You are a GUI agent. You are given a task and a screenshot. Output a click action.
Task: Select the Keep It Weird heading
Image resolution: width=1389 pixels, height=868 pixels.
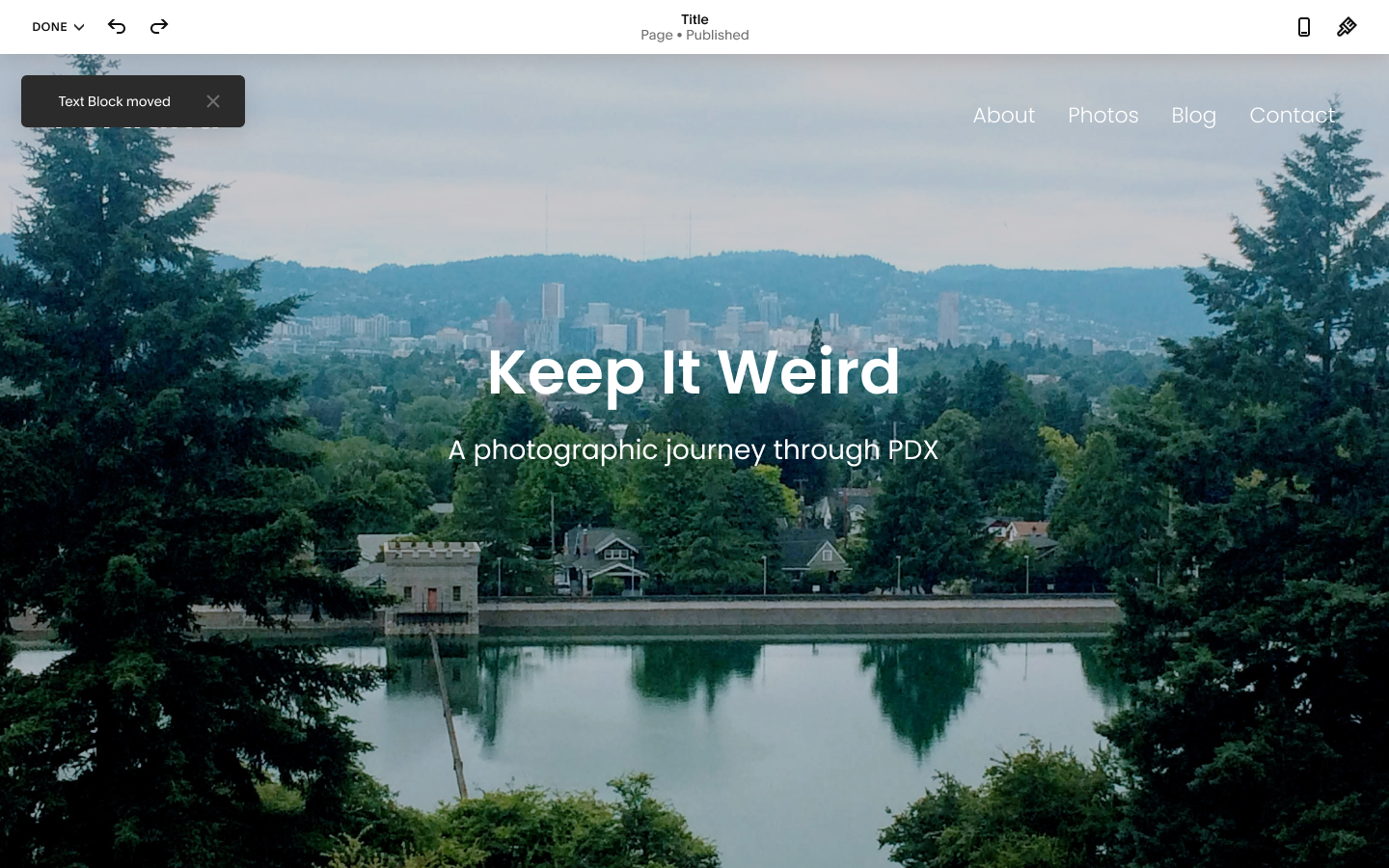point(694,372)
